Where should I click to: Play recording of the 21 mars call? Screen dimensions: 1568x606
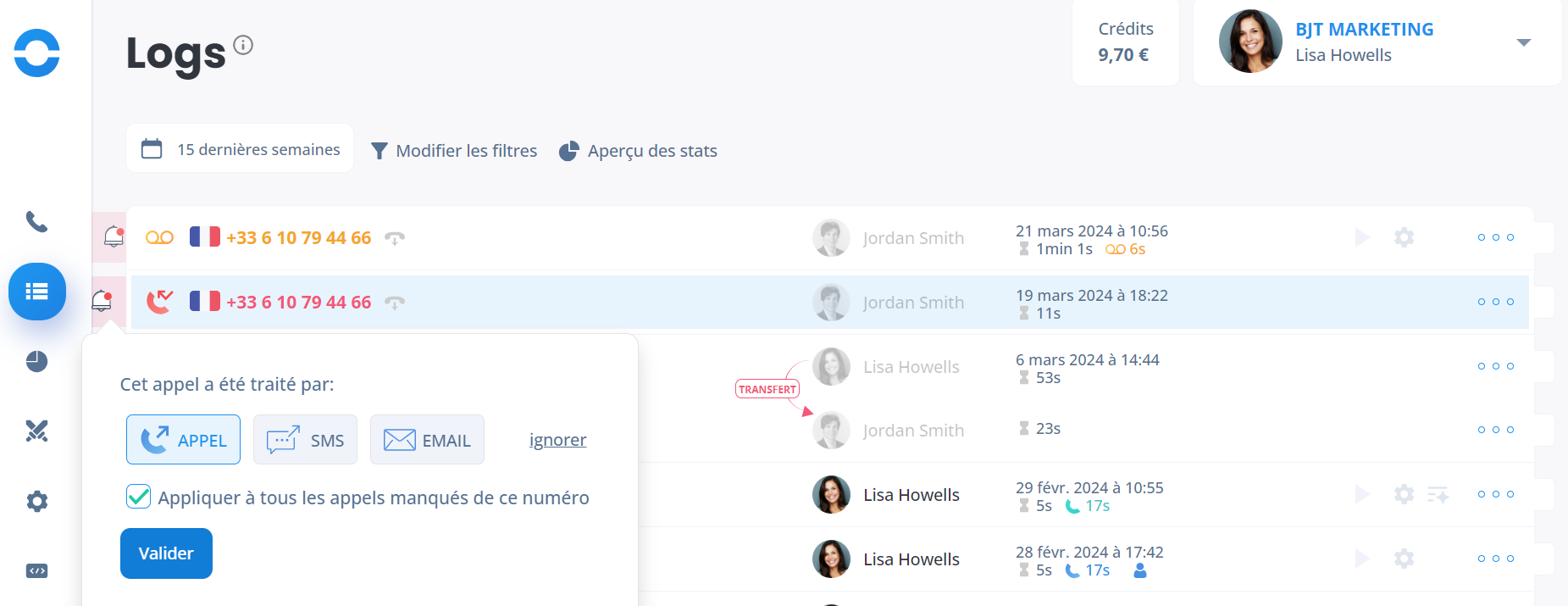click(x=1362, y=237)
